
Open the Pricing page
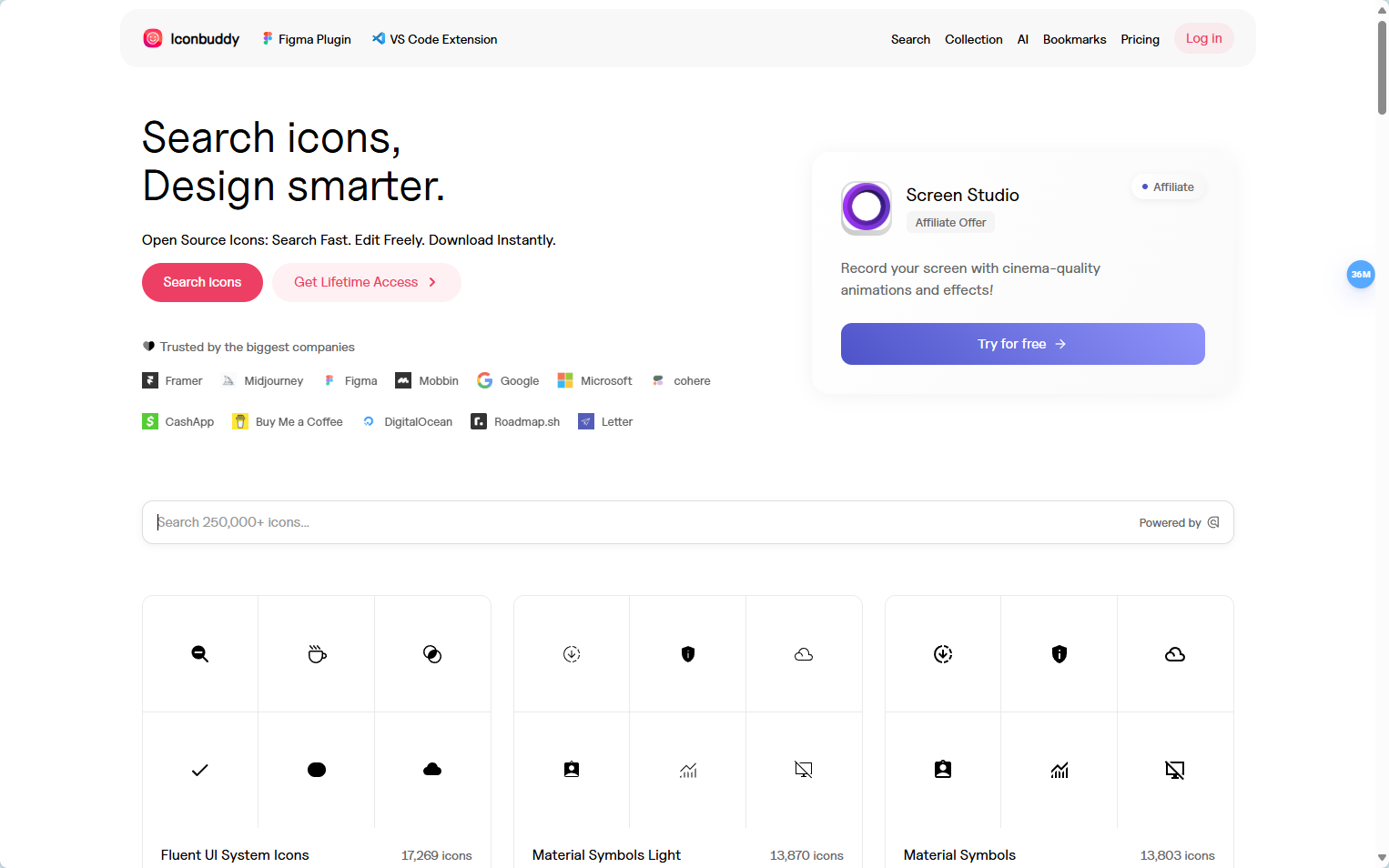coord(1140,39)
